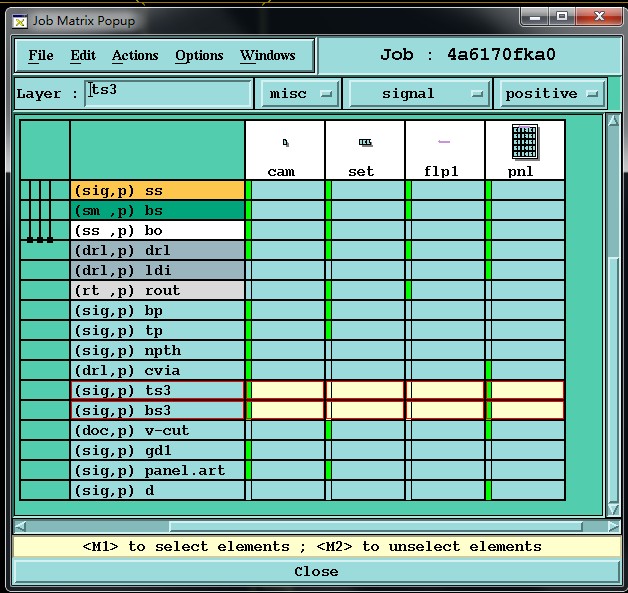628x593 pixels.
Task: Click the ts3 cell under flp1
Action: pyautogui.click(x=445, y=390)
